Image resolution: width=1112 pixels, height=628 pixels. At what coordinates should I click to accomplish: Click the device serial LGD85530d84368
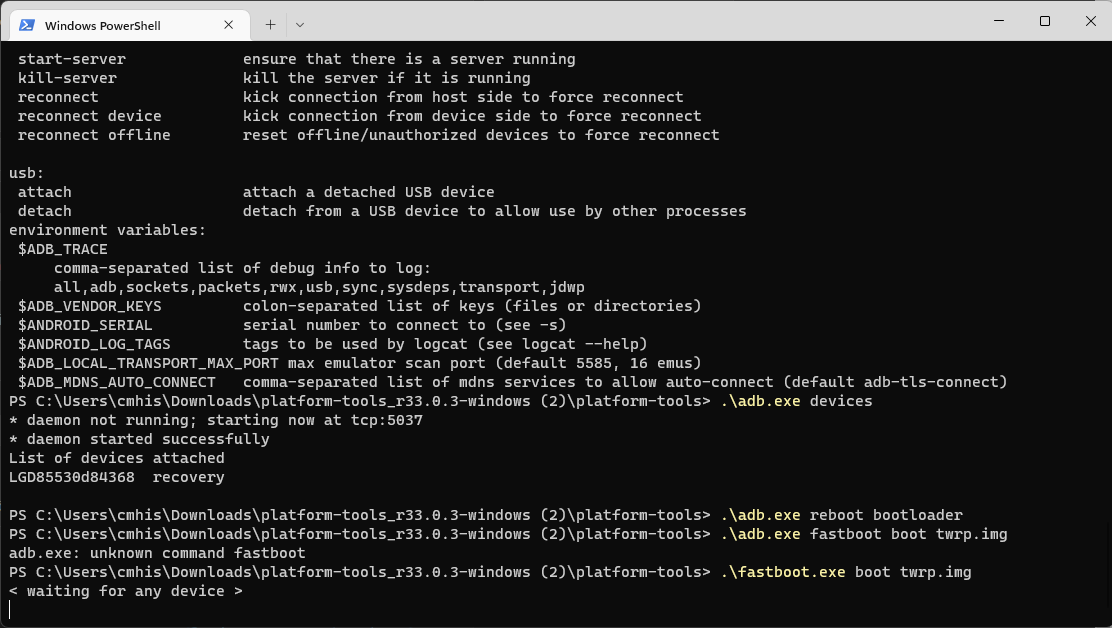coord(72,477)
